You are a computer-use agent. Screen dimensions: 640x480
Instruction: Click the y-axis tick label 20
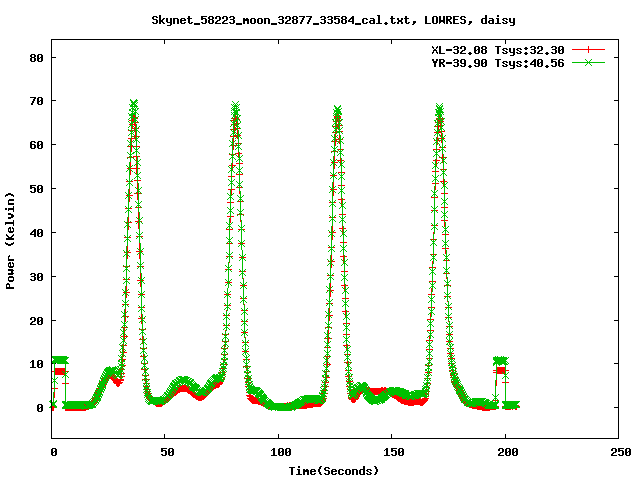pyautogui.click(x=36, y=321)
